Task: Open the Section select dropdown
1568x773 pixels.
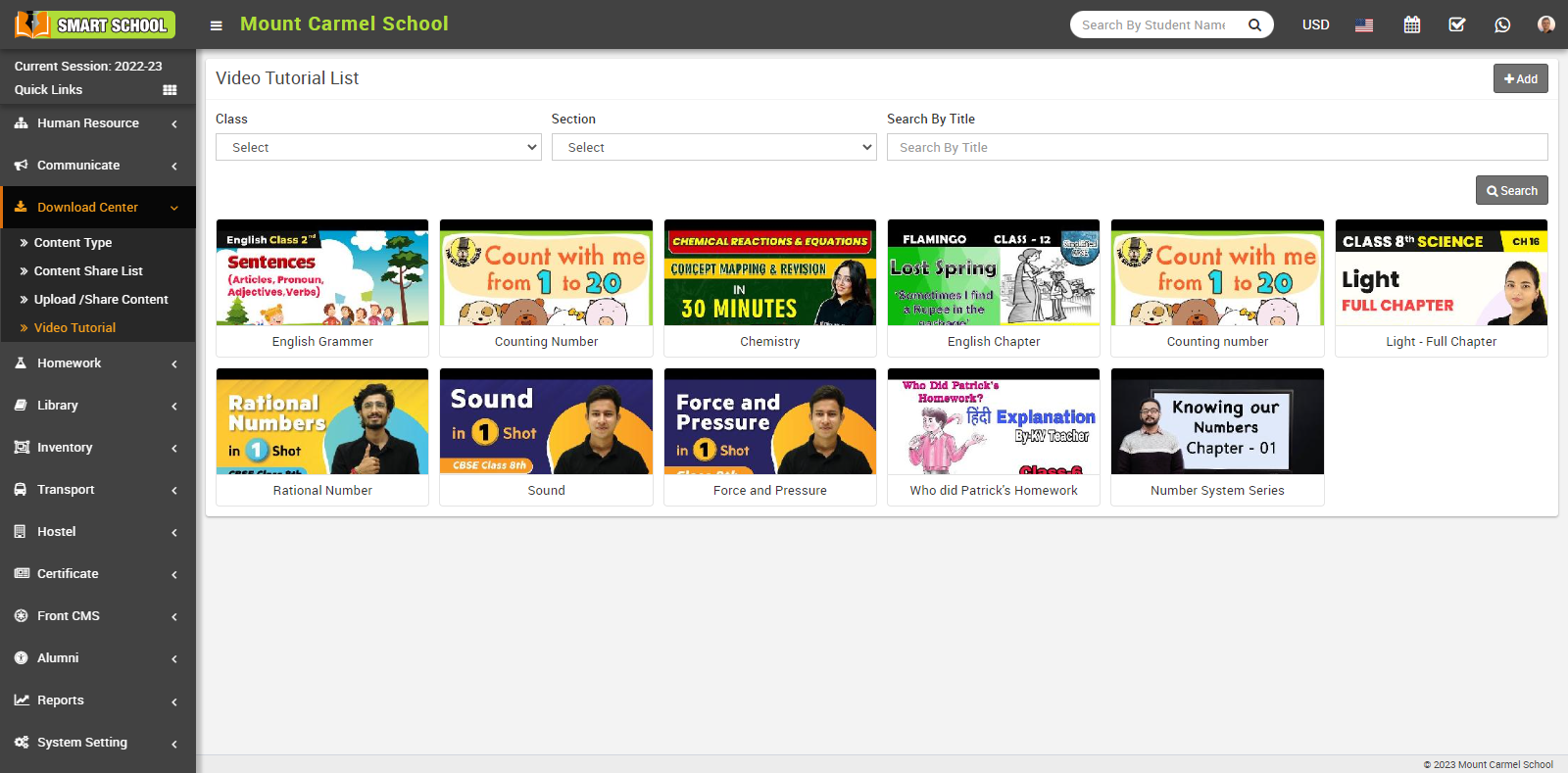Action: pos(713,147)
